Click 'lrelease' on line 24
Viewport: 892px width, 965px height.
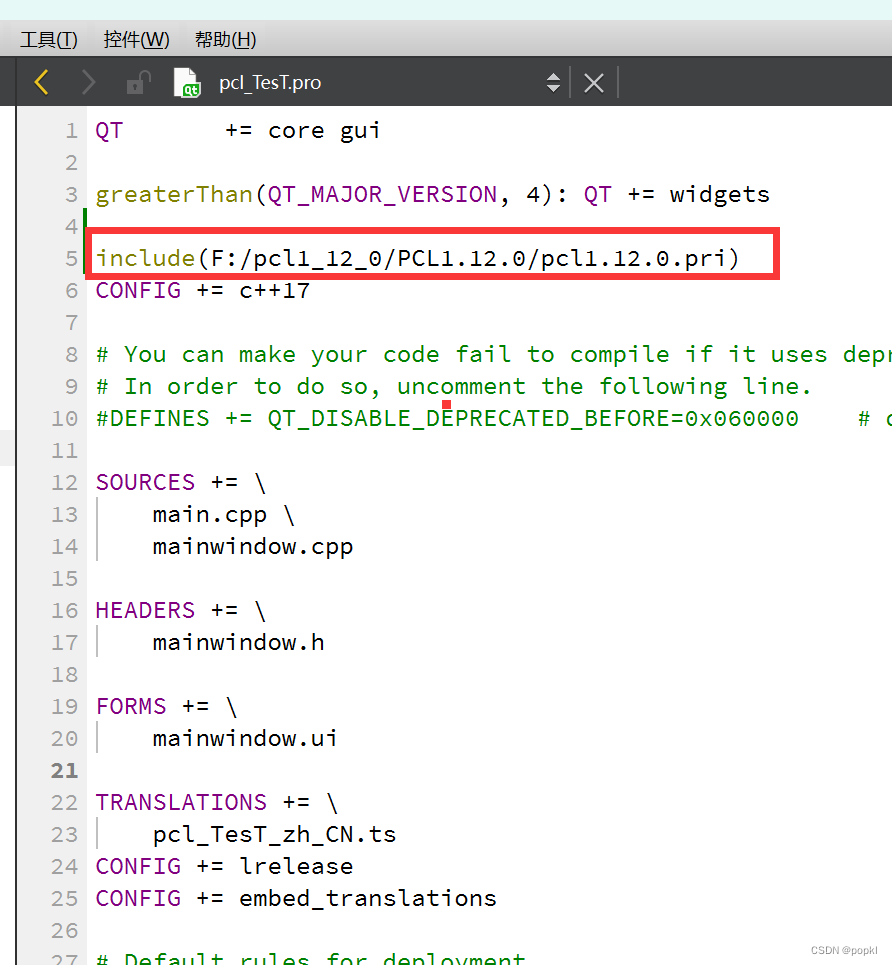tap(296, 867)
